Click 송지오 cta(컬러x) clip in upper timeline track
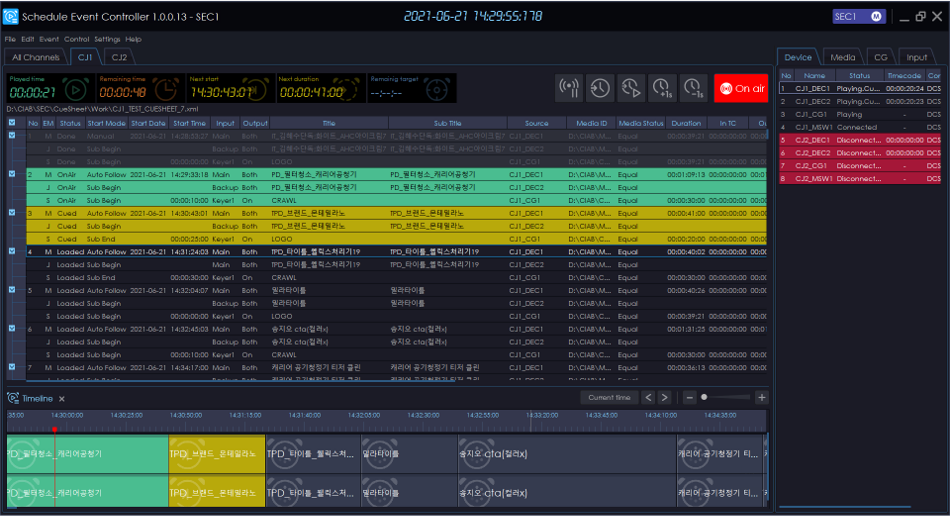The image size is (950, 516). [567, 454]
